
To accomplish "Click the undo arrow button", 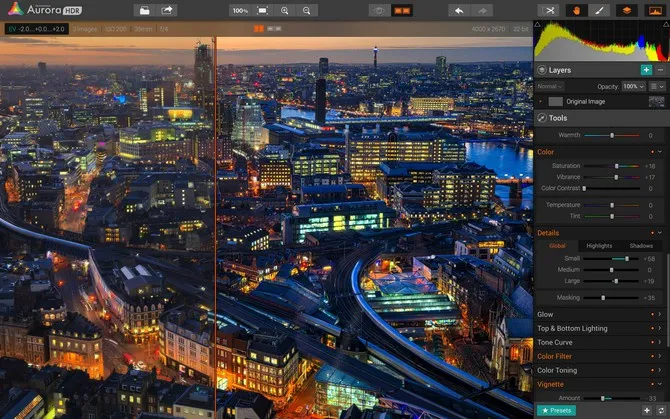I will [459, 10].
